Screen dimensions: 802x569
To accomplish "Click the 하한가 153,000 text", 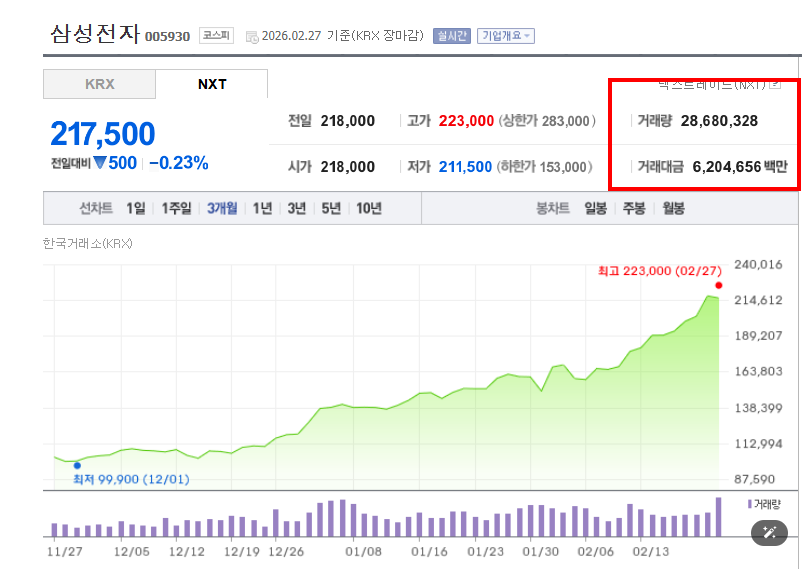I will coord(544,167).
